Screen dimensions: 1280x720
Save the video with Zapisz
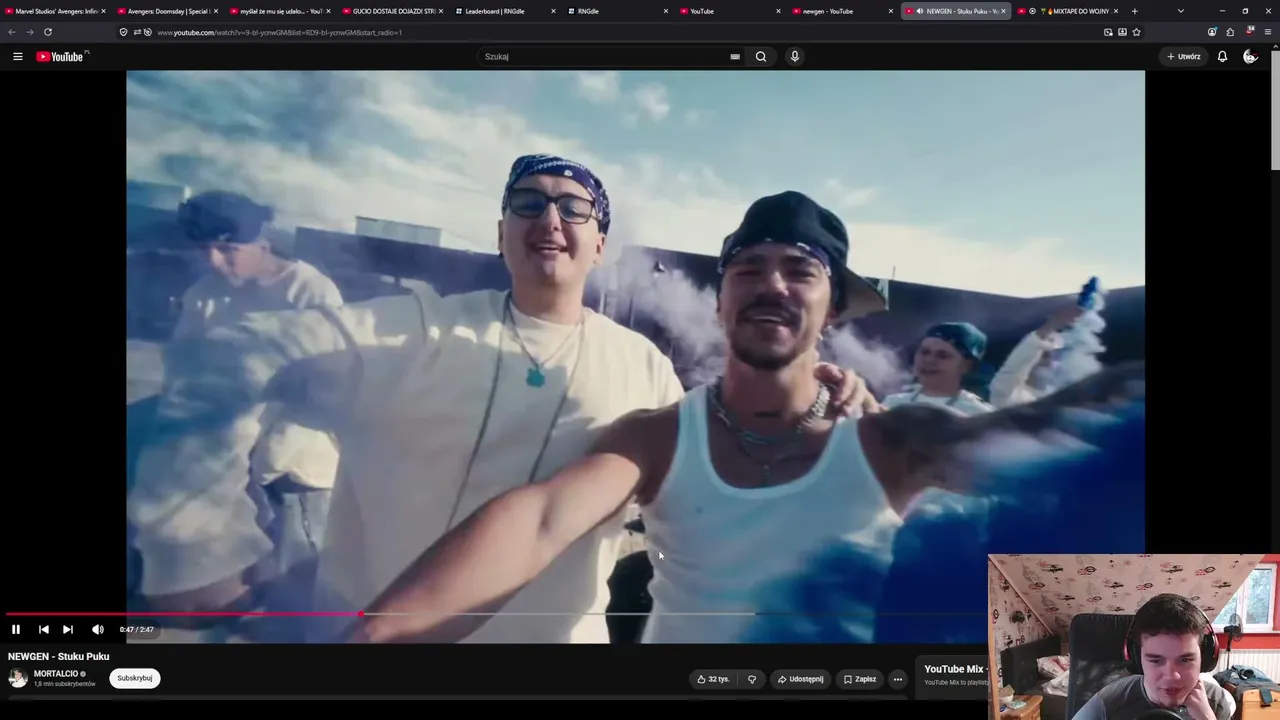pos(860,679)
